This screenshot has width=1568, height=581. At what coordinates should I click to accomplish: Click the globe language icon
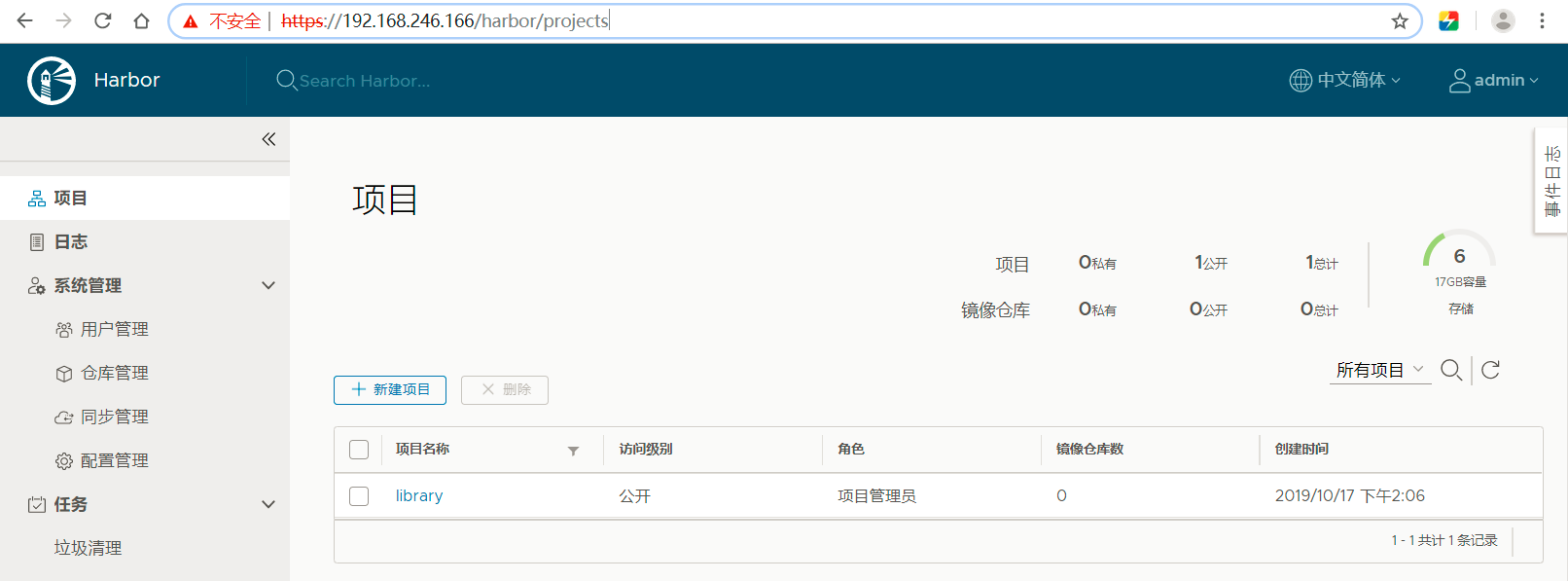pos(1301,80)
